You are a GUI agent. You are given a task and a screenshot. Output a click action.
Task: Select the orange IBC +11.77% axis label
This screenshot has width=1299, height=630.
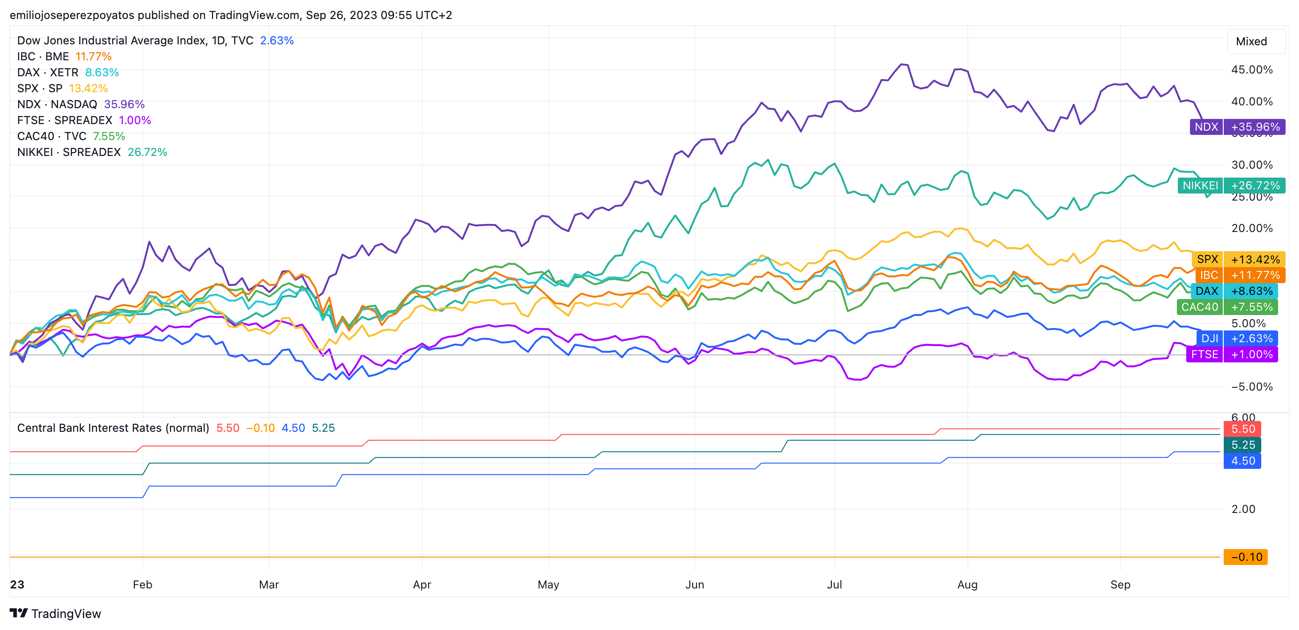[x=1238, y=275]
